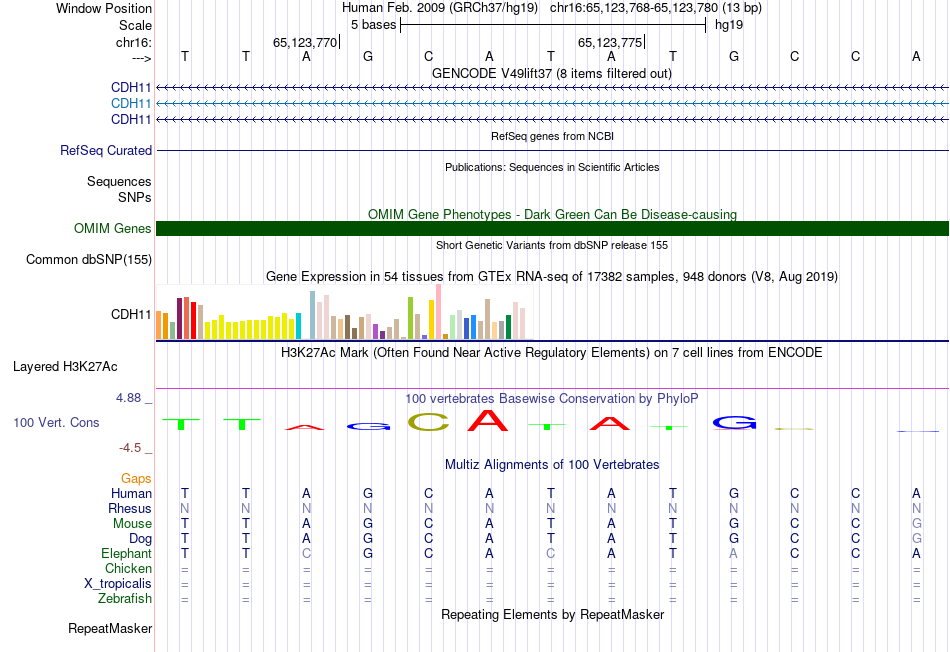Viewport: 950px width, 652px height.
Task: Select the Chicken alignment row label
Action: click(x=128, y=568)
